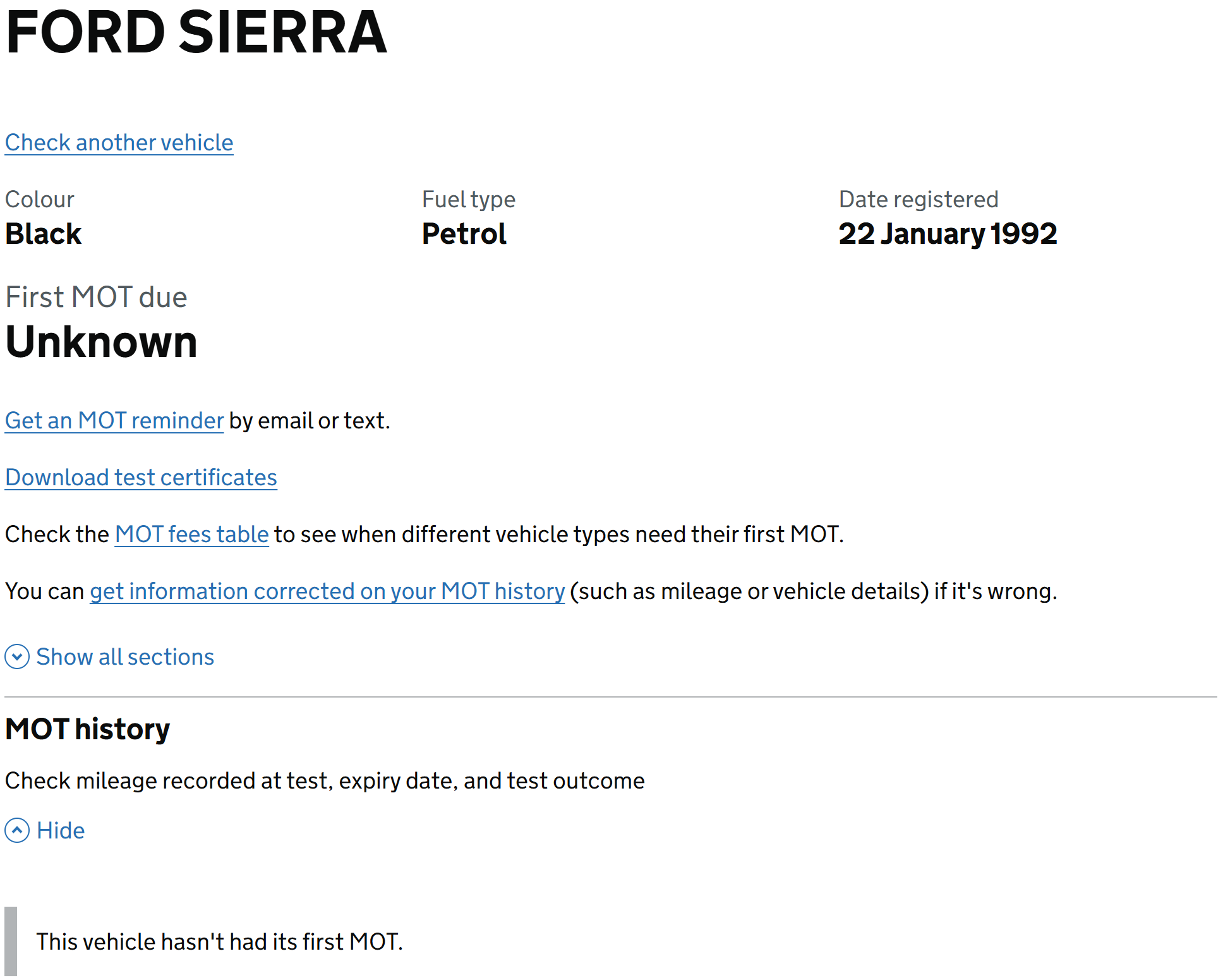Click the Colour label
The height and width of the screenshot is (980, 1223).
tap(40, 200)
